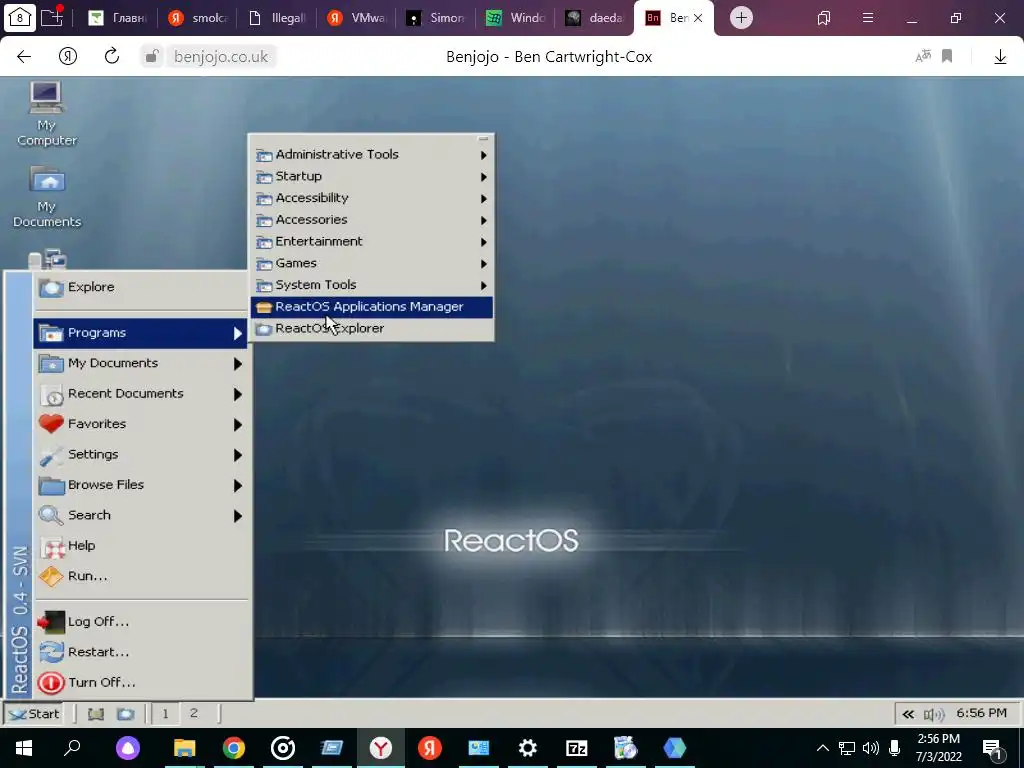Expand Programs arrow in Start menu
The width and height of the screenshot is (1024, 768).
click(x=238, y=334)
